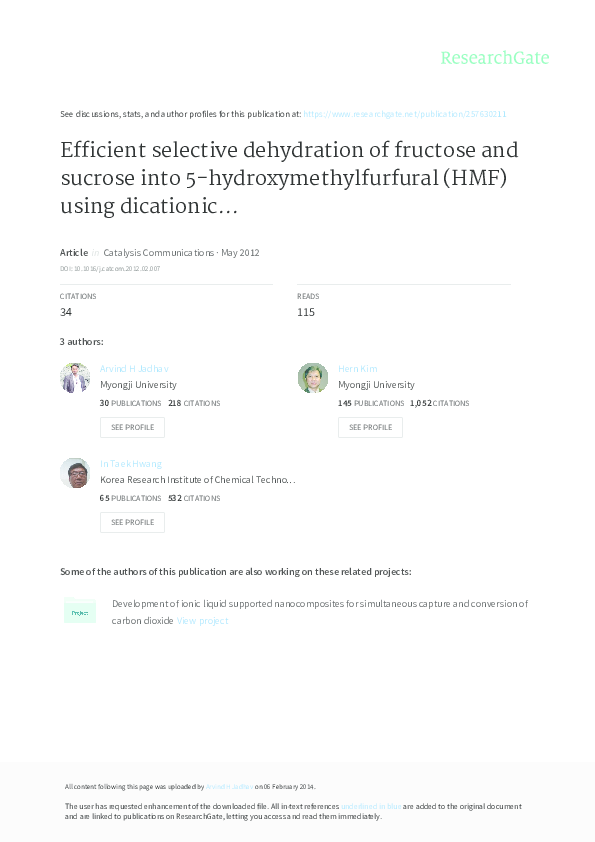Click the Arvind H Jadhav author name
Viewport: 595px width, 842px height.
[x=135, y=368]
